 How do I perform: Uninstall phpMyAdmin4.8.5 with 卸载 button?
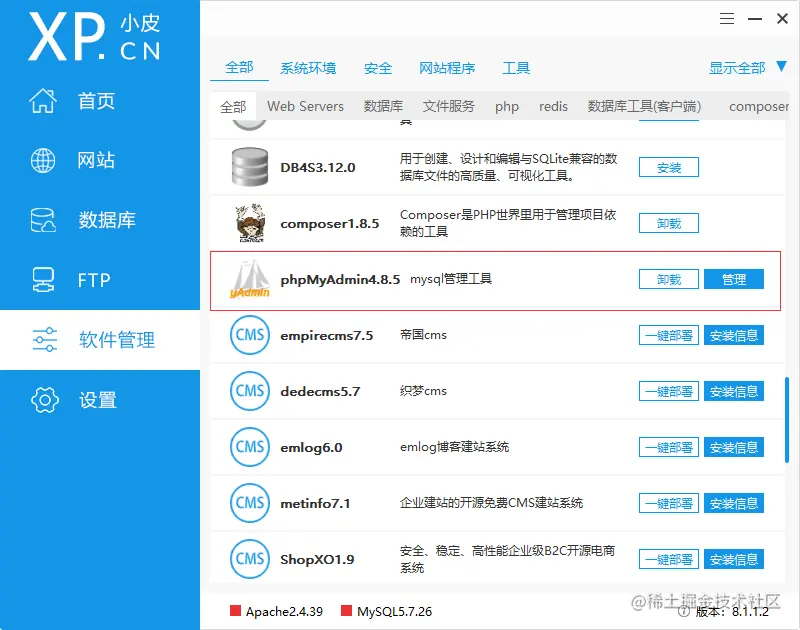click(x=669, y=279)
